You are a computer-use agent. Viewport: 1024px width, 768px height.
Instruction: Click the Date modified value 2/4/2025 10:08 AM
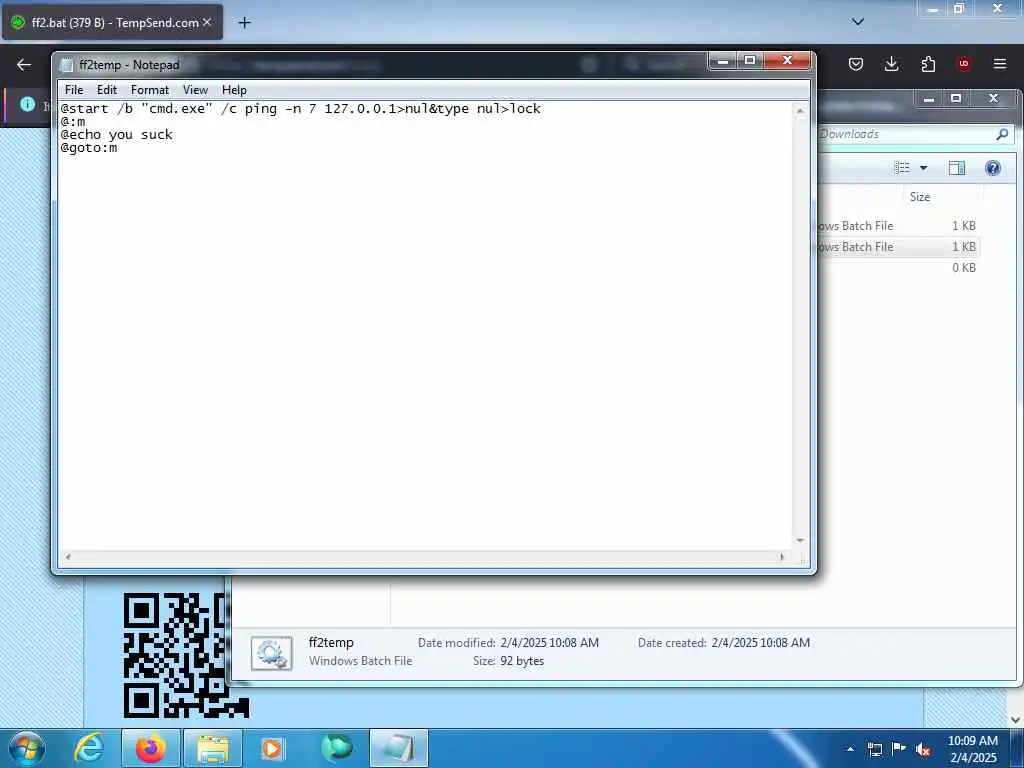click(549, 643)
